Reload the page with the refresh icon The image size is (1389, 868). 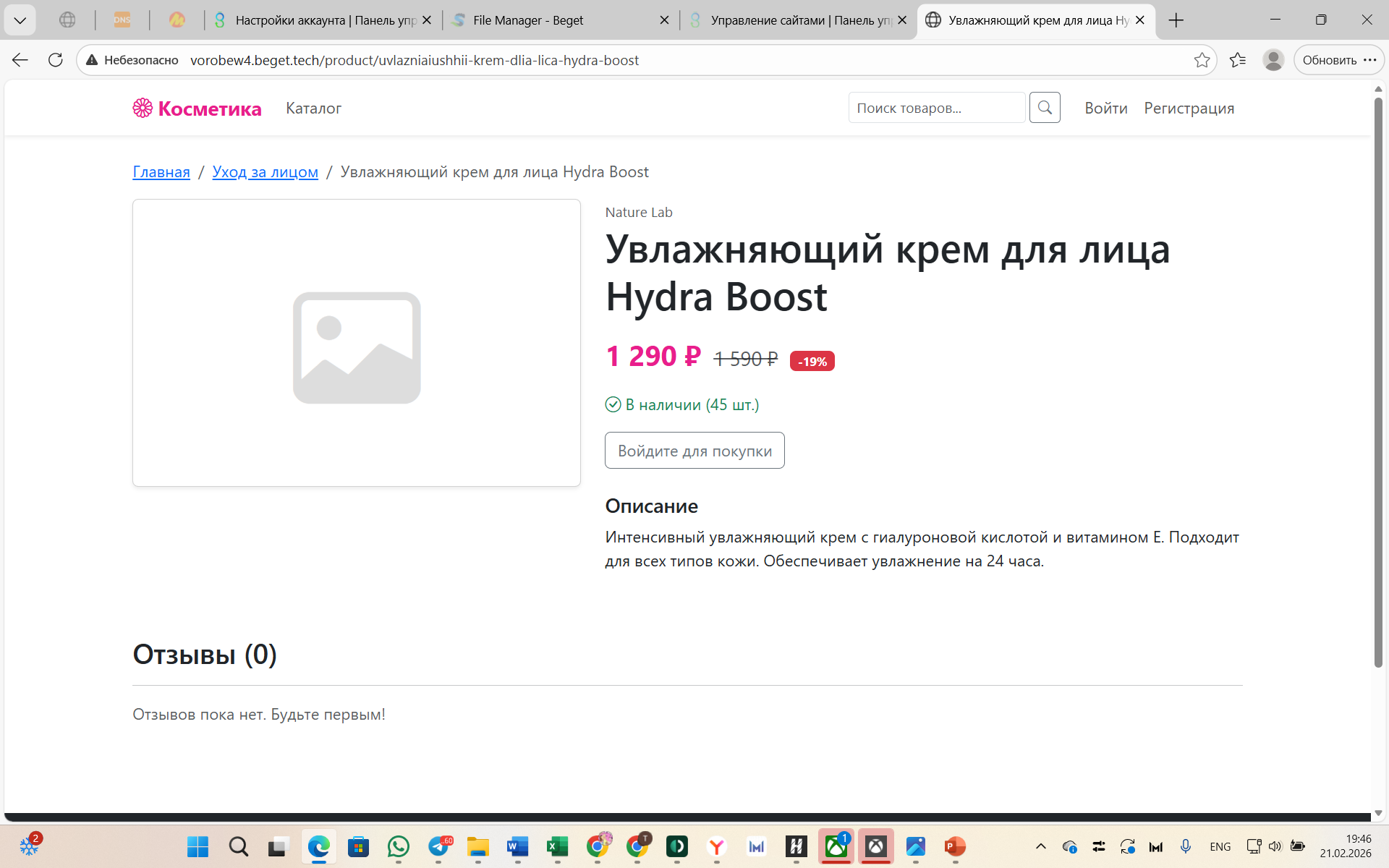click(56, 60)
